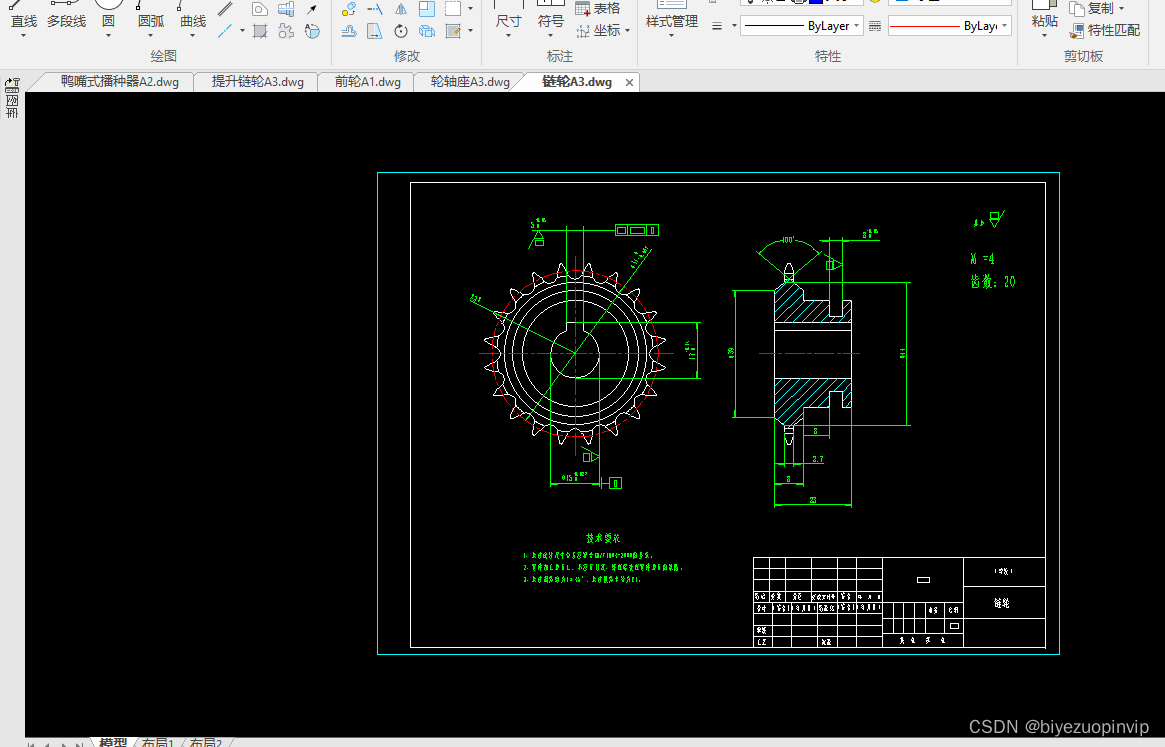Expand the construction line dropdown arrow

(242, 31)
